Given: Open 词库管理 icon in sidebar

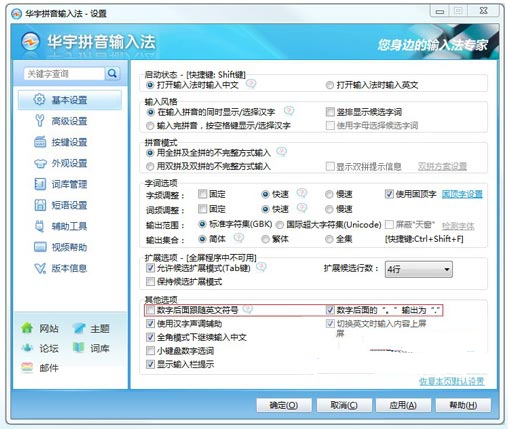Looking at the screenshot, I should [x=40, y=184].
